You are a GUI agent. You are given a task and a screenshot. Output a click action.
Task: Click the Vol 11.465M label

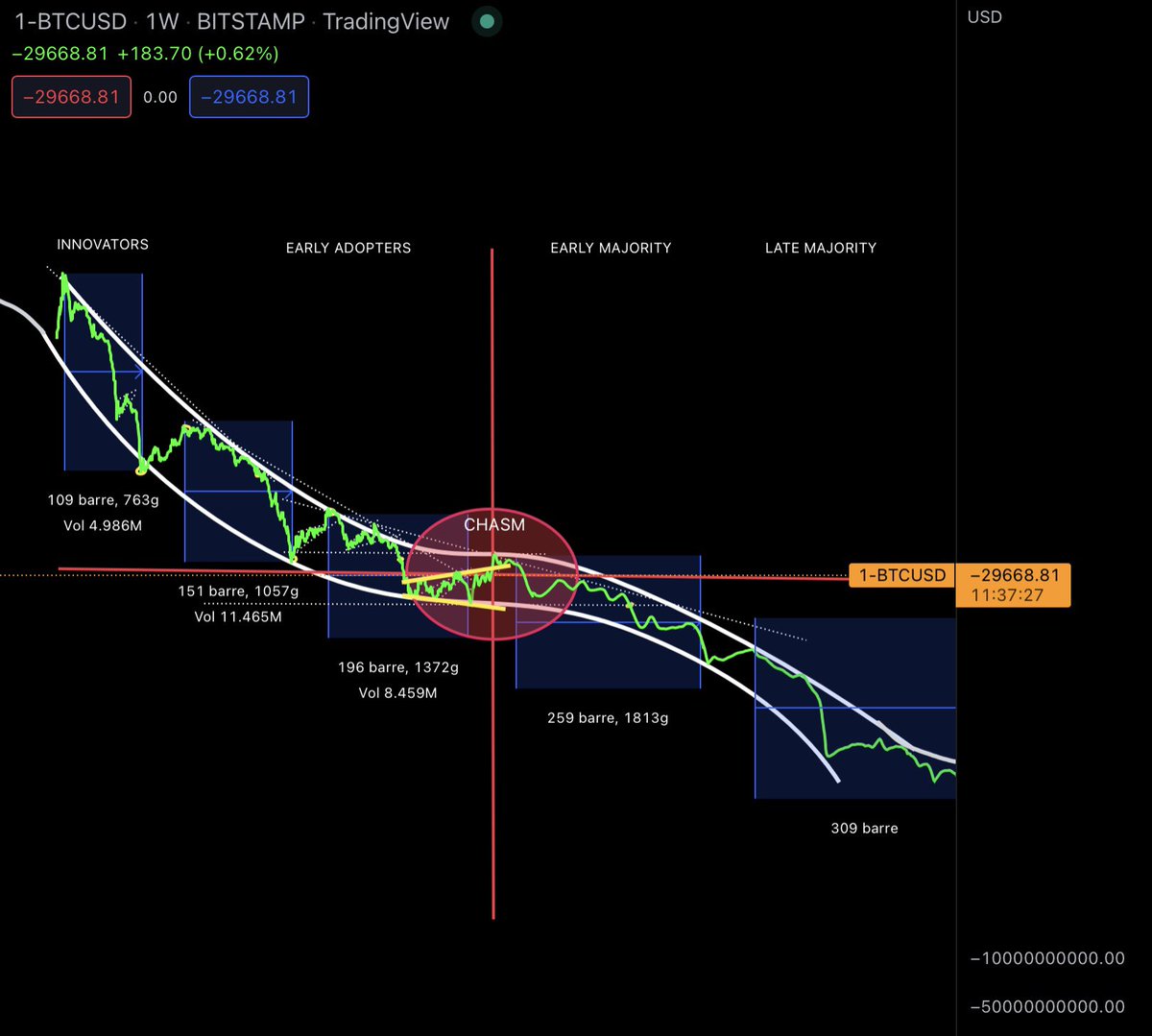tap(238, 616)
